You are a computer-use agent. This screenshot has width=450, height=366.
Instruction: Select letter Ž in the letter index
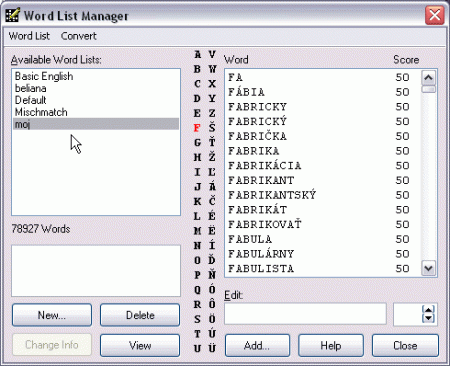212,157
